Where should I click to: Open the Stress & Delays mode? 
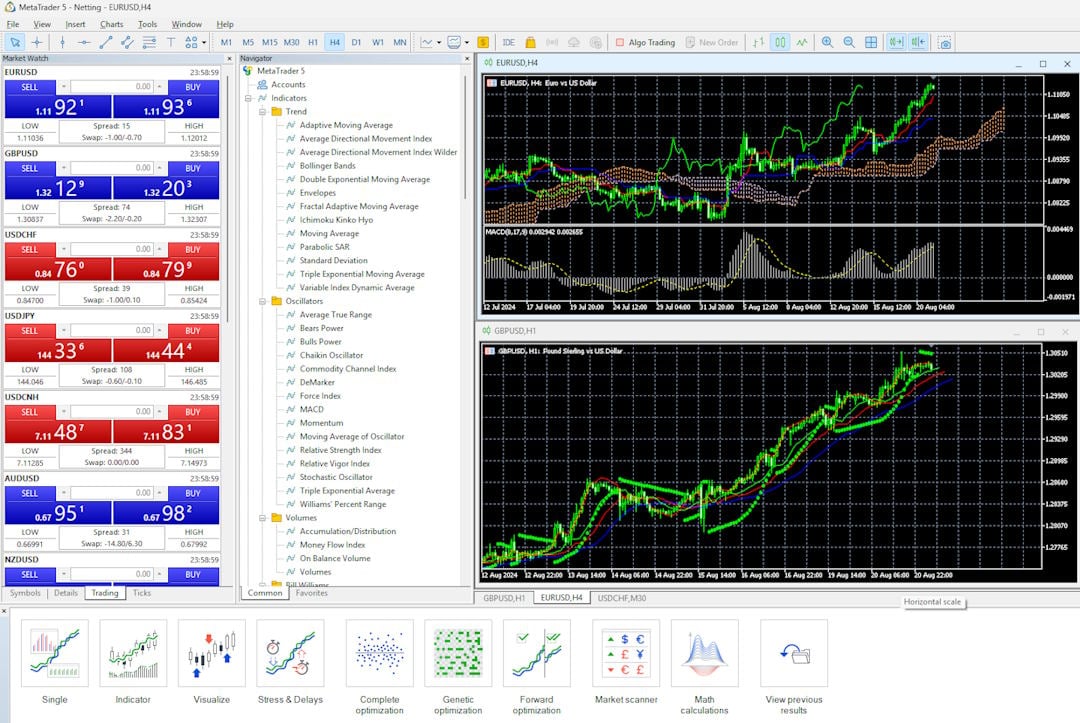pos(290,653)
